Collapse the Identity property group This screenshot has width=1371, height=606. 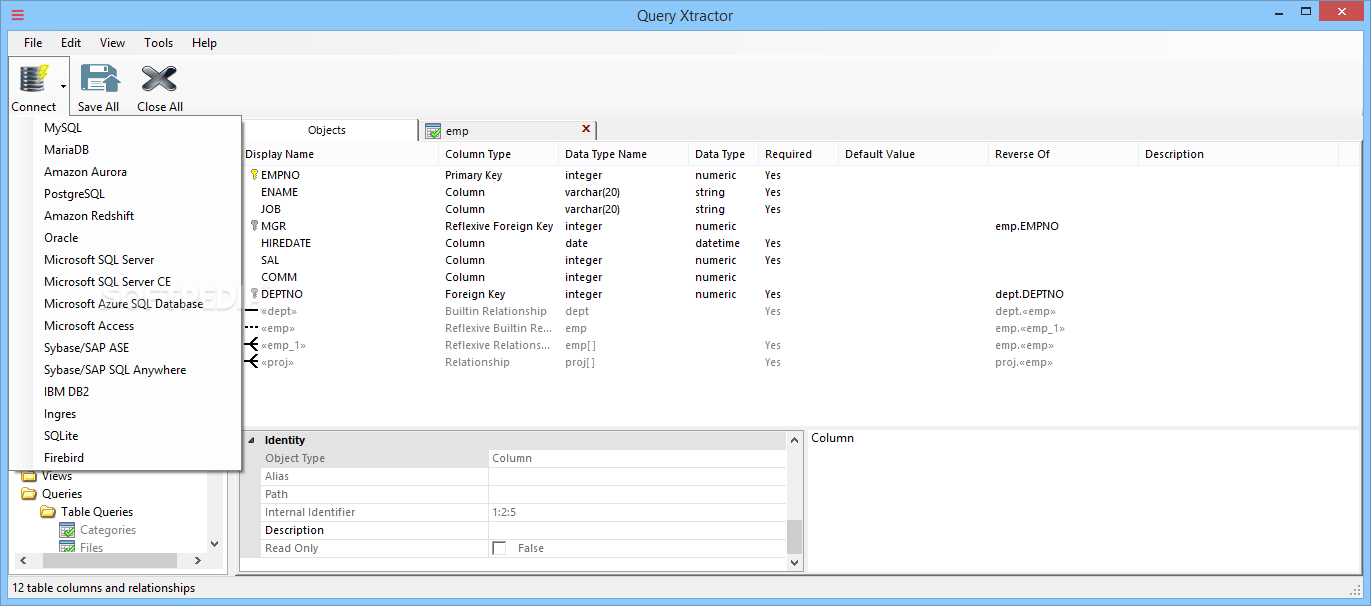click(251, 440)
